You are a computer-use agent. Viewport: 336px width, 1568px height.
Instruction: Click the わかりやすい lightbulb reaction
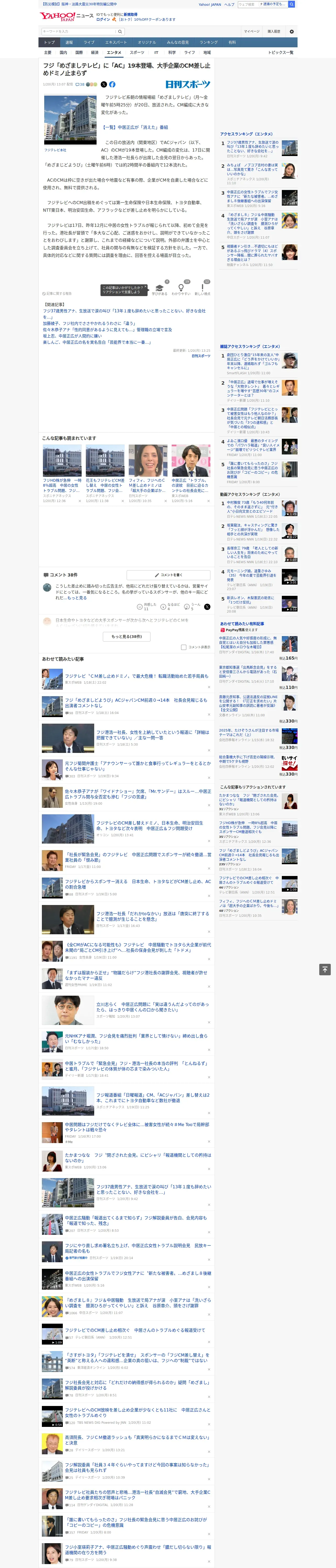tap(181, 288)
